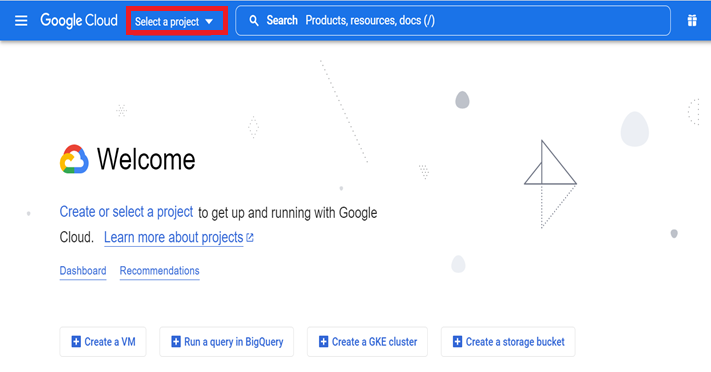Focus the Products, resources, docs search field
The width and height of the screenshot is (711, 372).
pyautogui.click(x=453, y=20)
